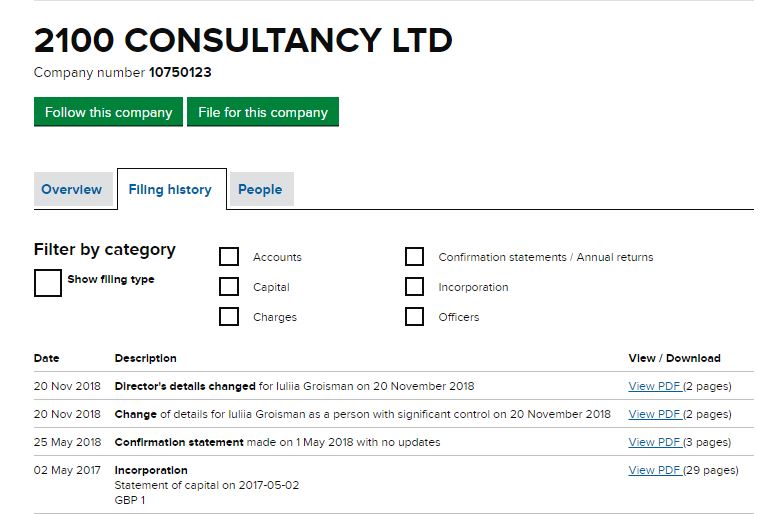Check the Officers category checkbox
Image resolution: width=758 pixels, height=514 pixels.
tap(414, 317)
